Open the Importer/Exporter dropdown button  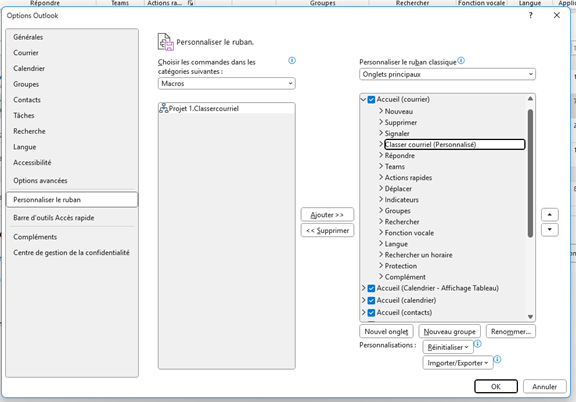458,363
